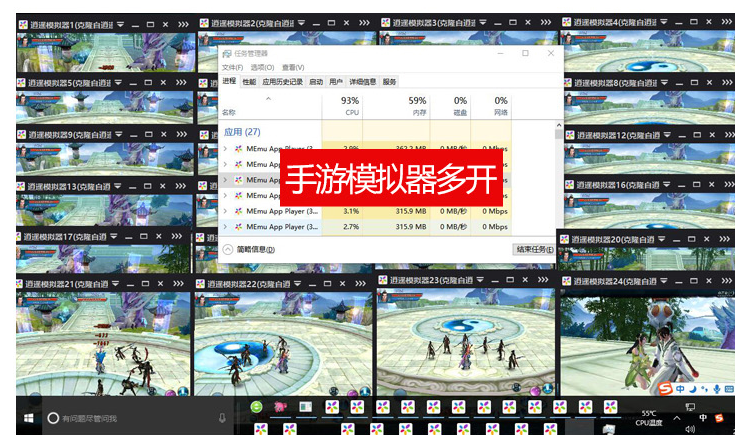Image resolution: width=735 pixels, height=435 pixels.
Task: Expand MEmu App Player row with 2.7% CPU
Action: 225,227
